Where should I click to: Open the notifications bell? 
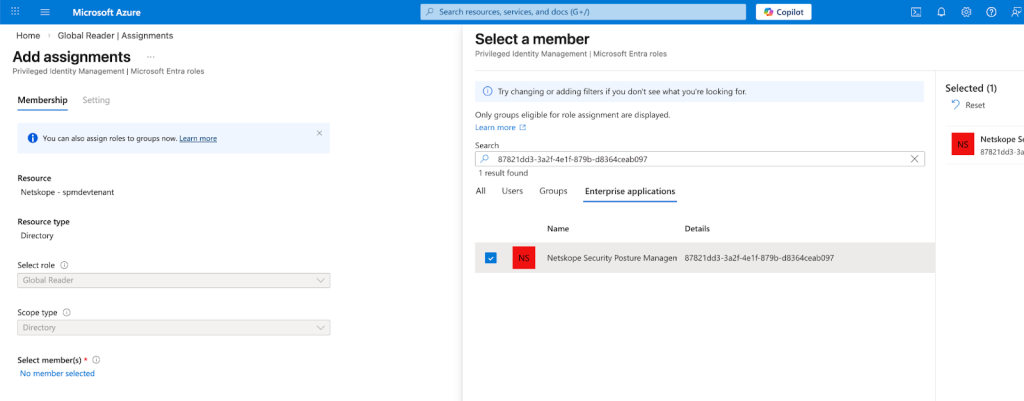tap(941, 12)
